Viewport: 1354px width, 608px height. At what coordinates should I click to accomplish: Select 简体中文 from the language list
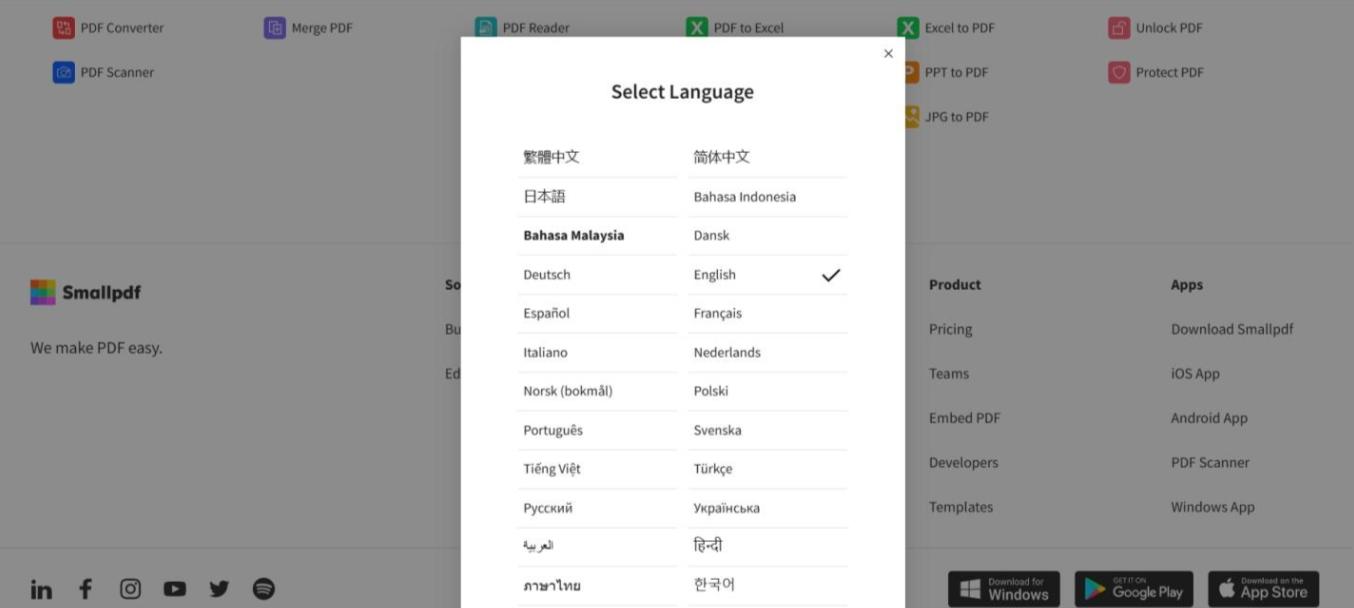pyautogui.click(x=721, y=156)
